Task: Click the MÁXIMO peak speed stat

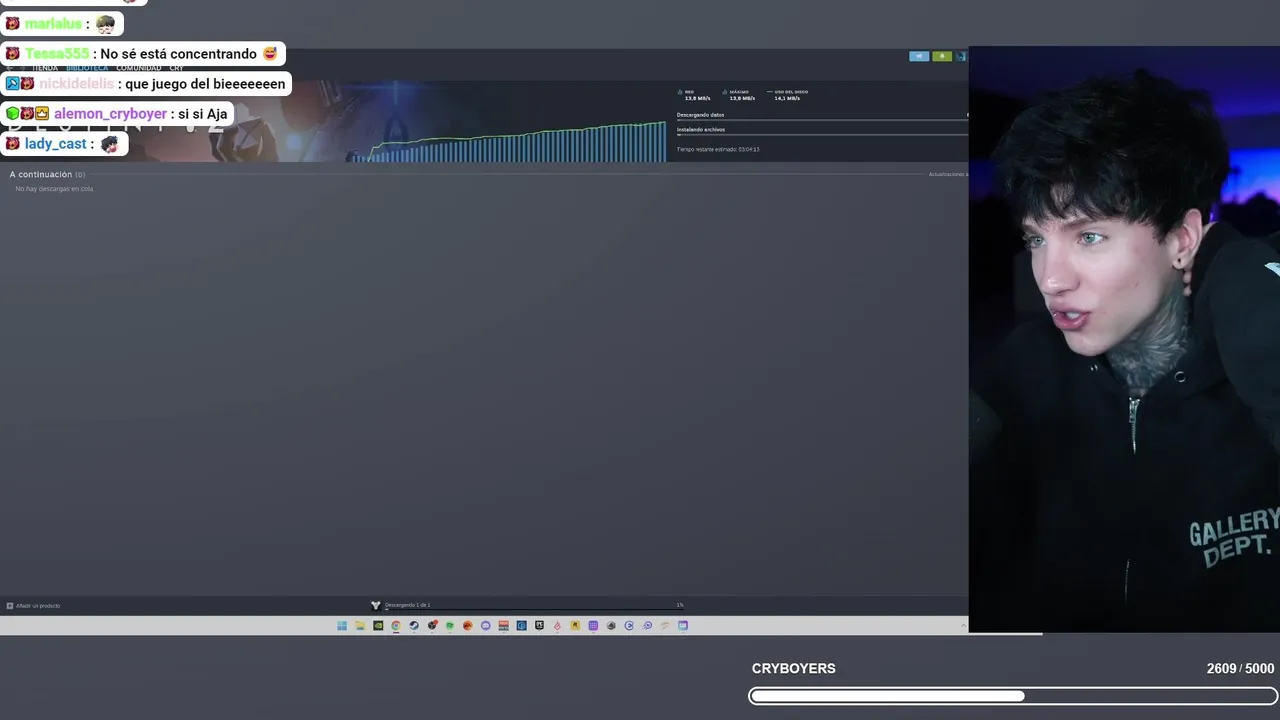Action: point(739,95)
